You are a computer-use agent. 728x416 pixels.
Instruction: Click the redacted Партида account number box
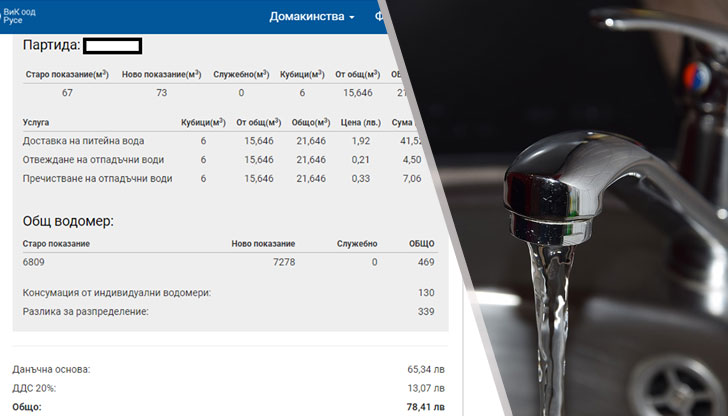[x=112, y=45]
